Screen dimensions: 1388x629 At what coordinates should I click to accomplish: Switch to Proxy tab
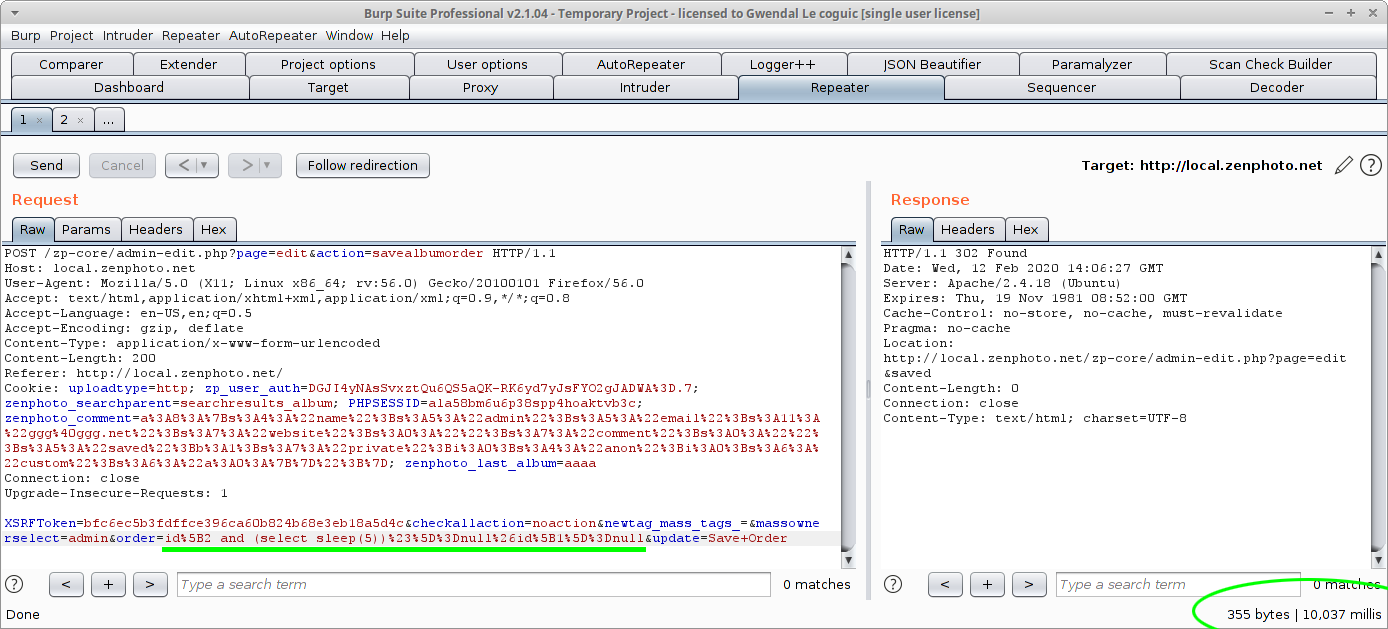point(481,87)
